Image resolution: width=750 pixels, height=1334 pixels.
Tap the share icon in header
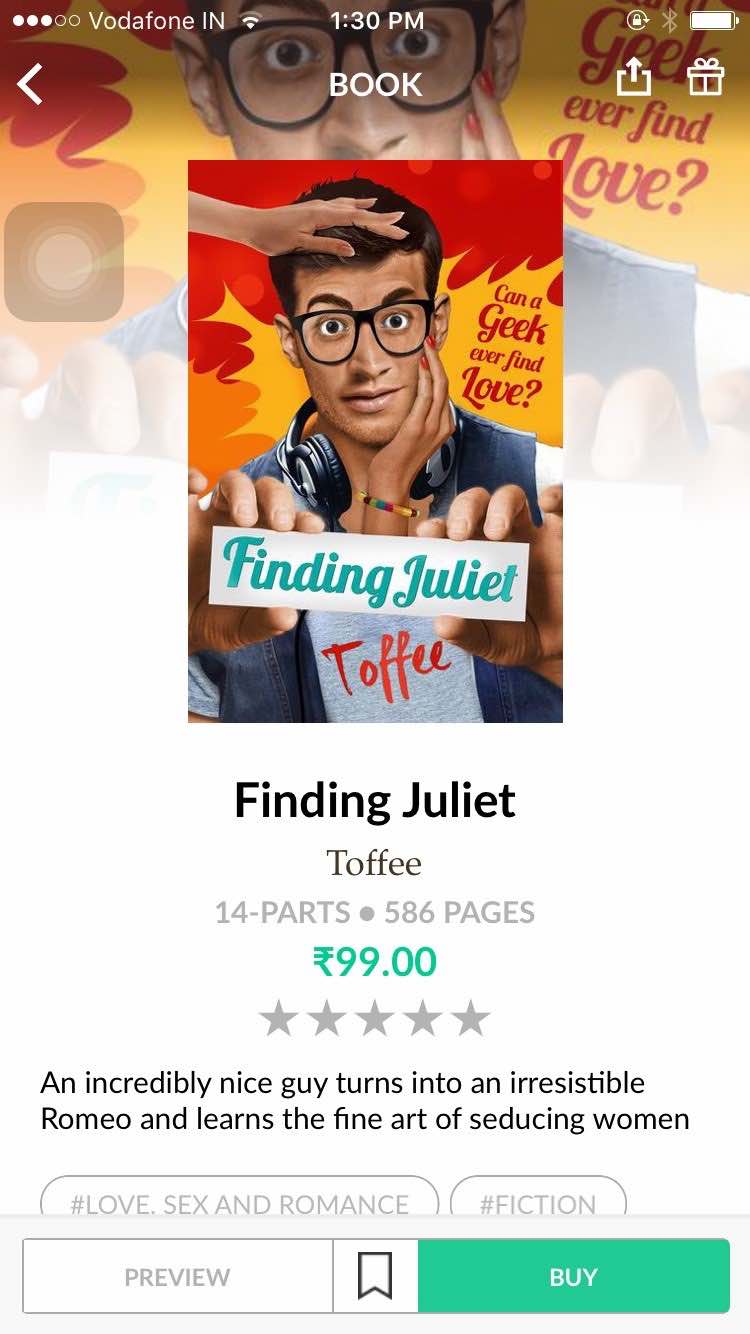coord(632,76)
